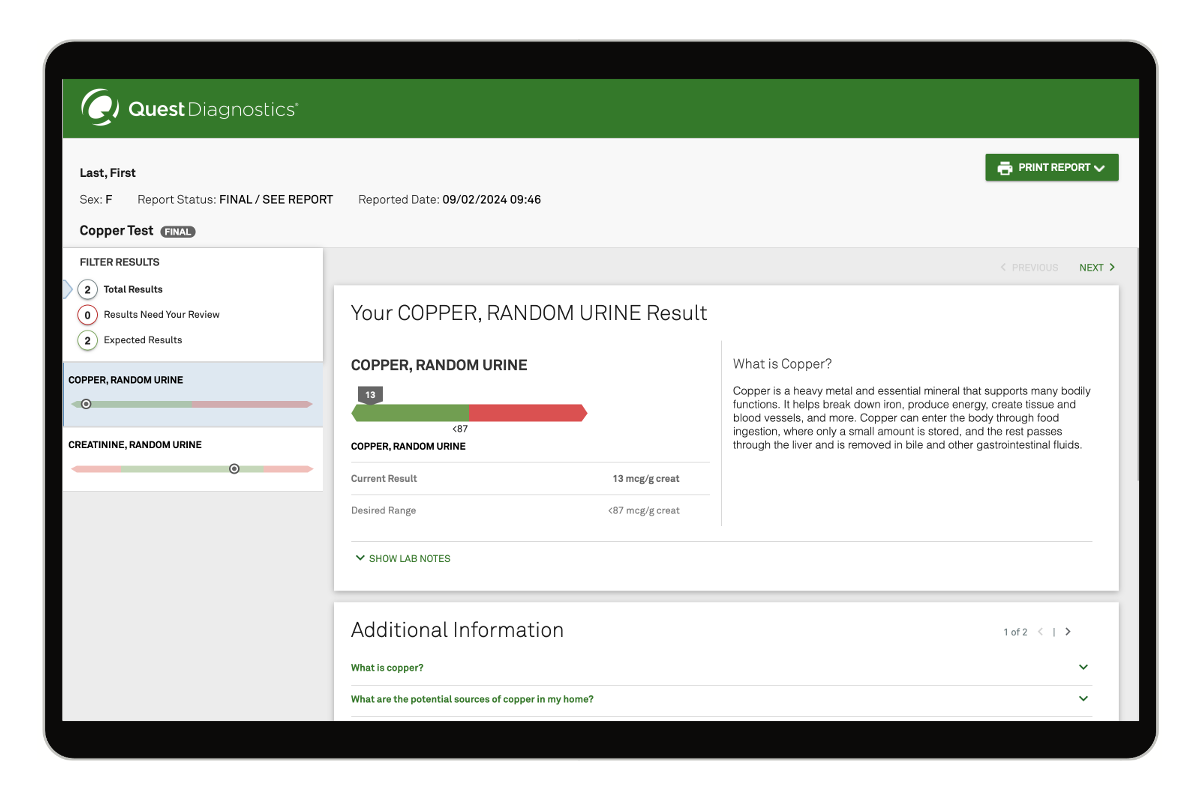Screen dimensions: 1200x800
Task: Click the Next result link
Action: (x=1096, y=268)
